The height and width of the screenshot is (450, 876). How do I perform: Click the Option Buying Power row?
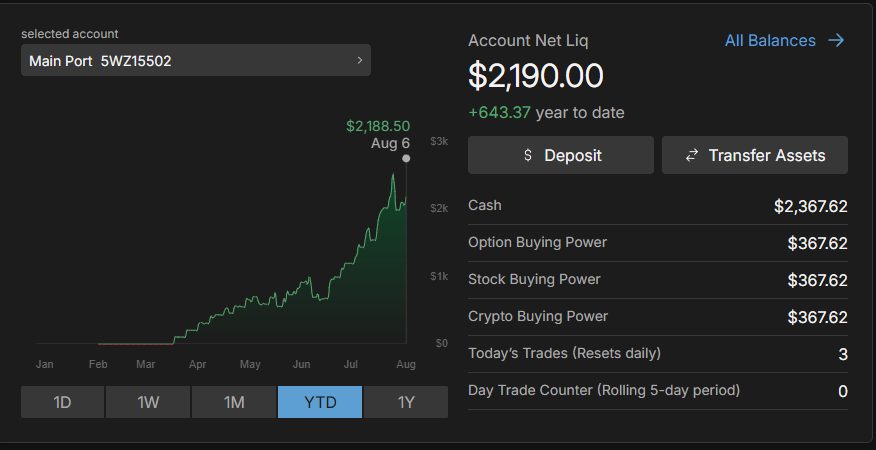[x=657, y=243]
